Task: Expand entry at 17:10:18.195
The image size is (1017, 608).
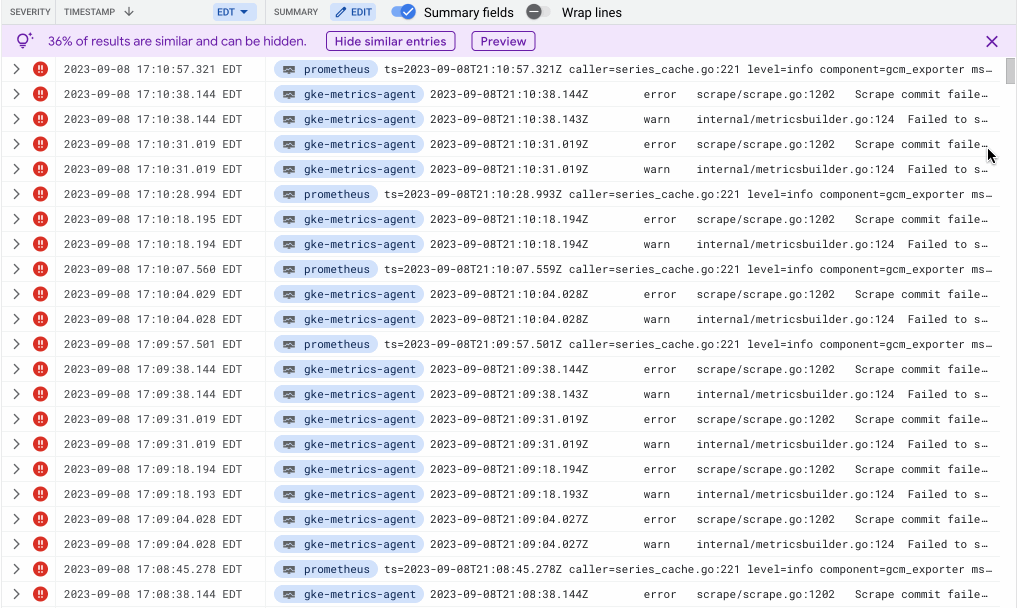Action: (x=17, y=219)
